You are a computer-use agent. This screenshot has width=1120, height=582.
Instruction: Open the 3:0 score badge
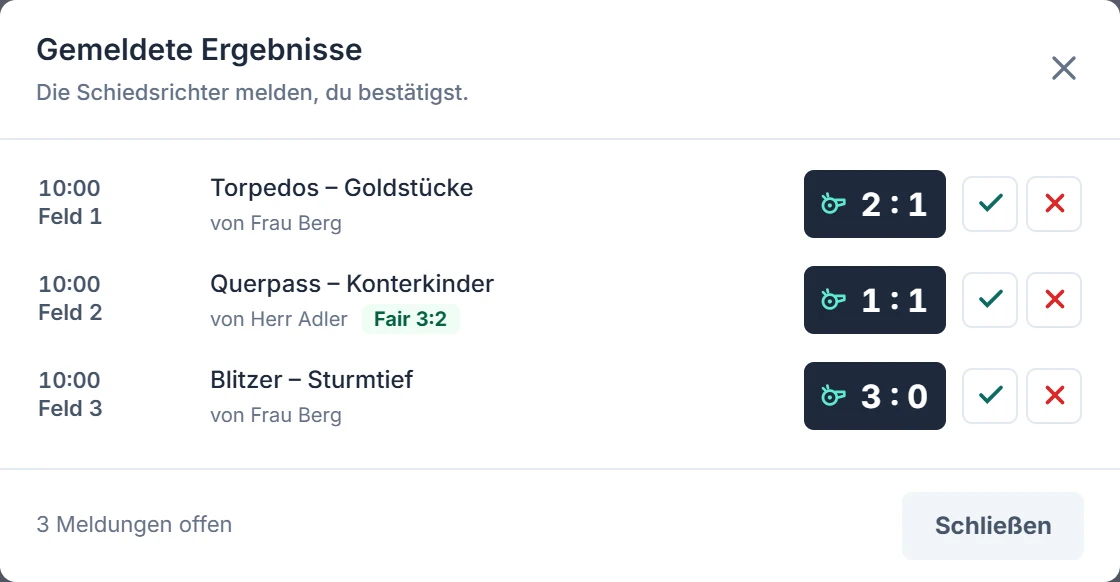[x=874, y=396]
